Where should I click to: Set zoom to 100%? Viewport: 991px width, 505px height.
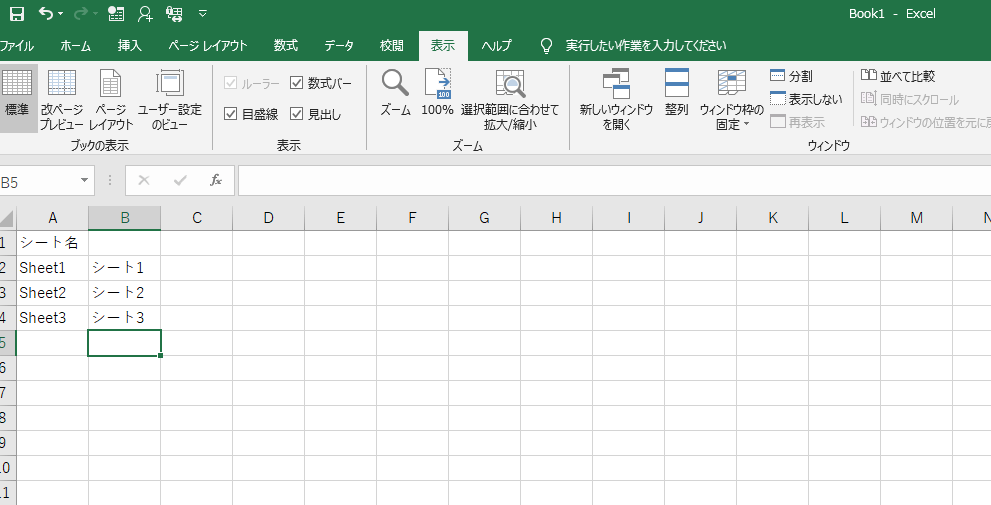point(437,92)
